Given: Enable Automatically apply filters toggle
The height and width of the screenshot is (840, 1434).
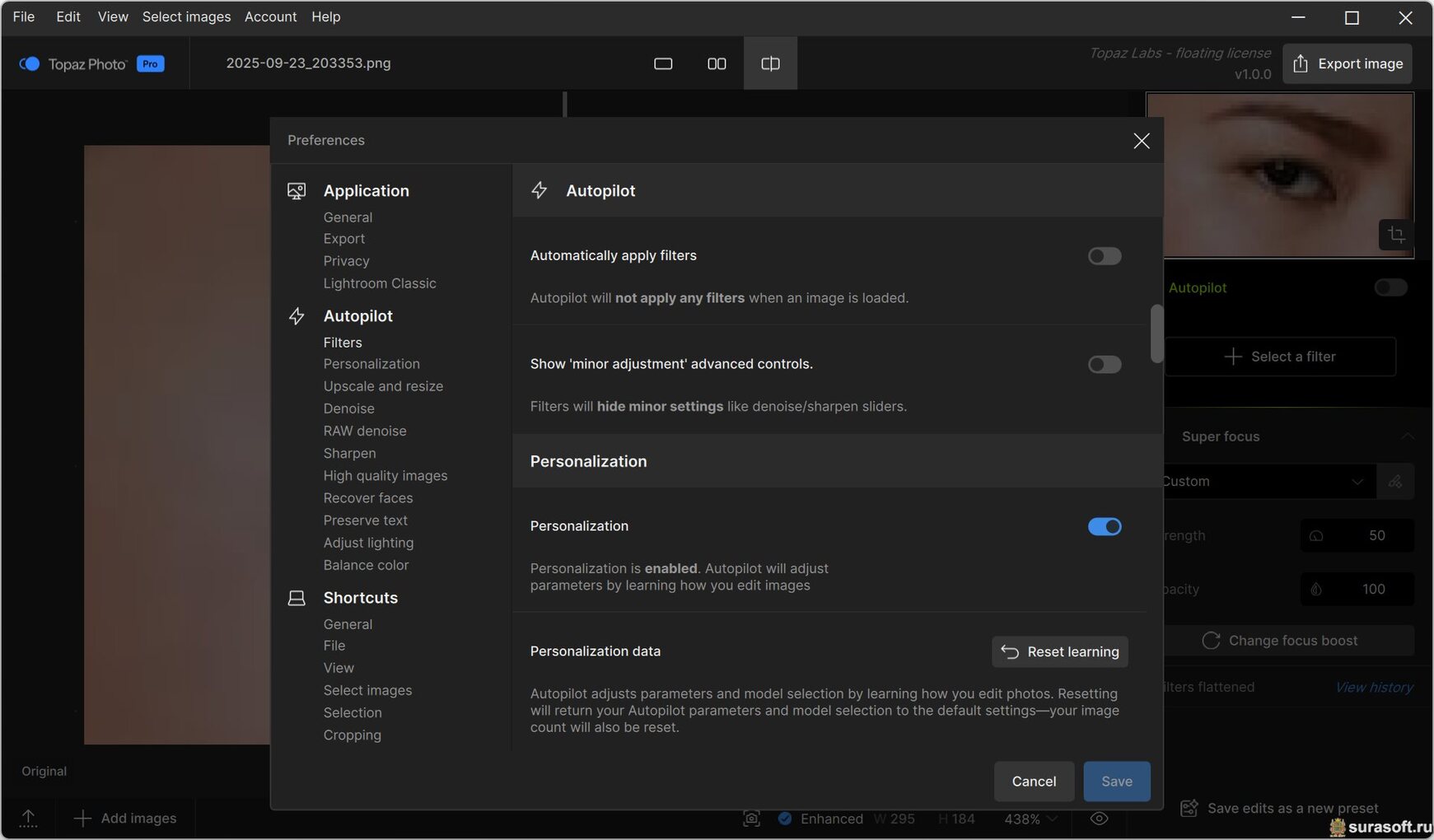Looking at the screenshot, I should 1104,256.
